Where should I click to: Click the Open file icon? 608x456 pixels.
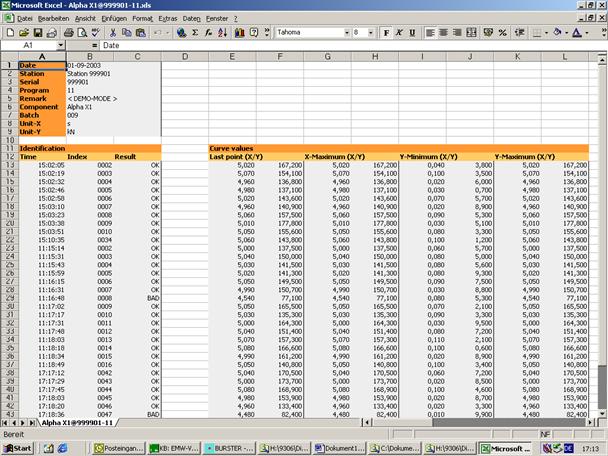tap(22, 32)
